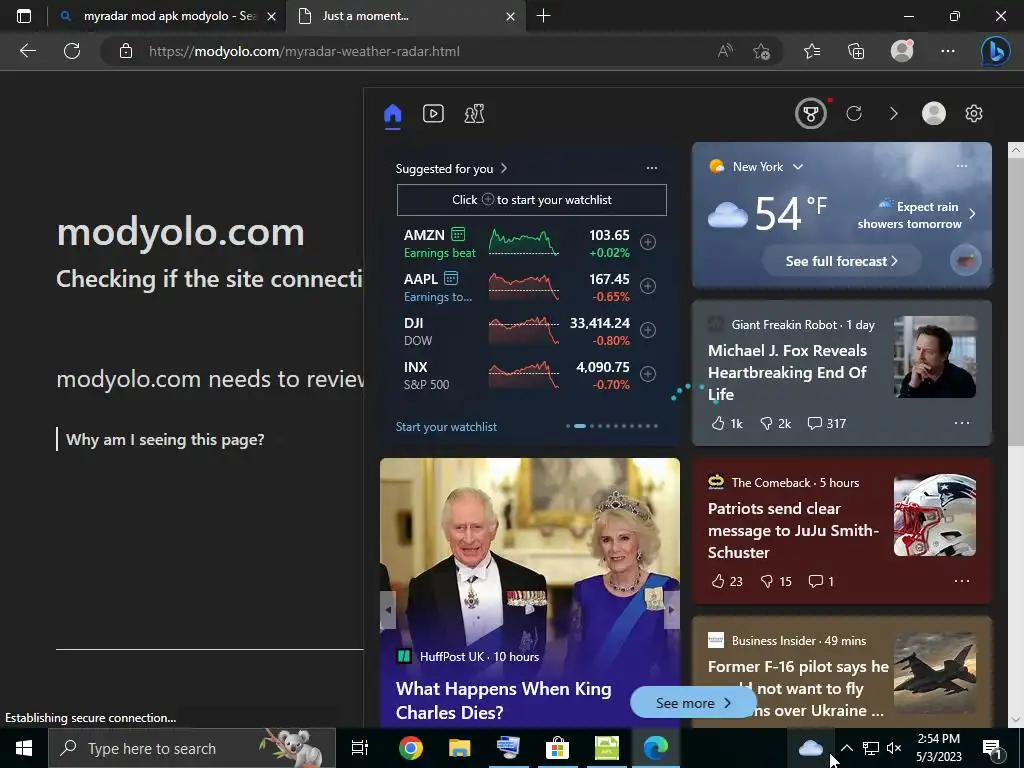Open the Bing sidebar button
This screenshot has width=1024, height=768.
(996, 51)
